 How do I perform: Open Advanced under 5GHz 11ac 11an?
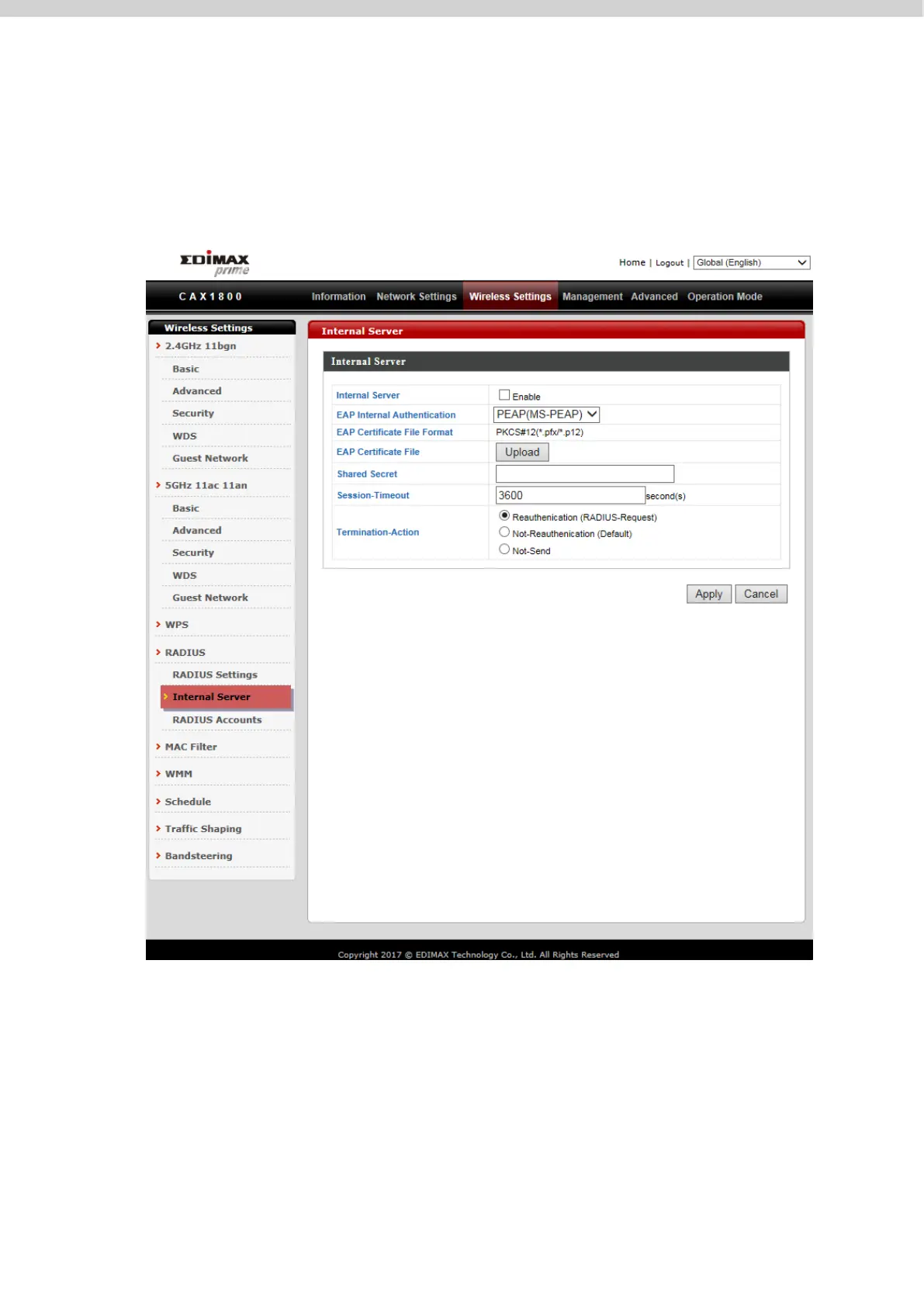197,531
